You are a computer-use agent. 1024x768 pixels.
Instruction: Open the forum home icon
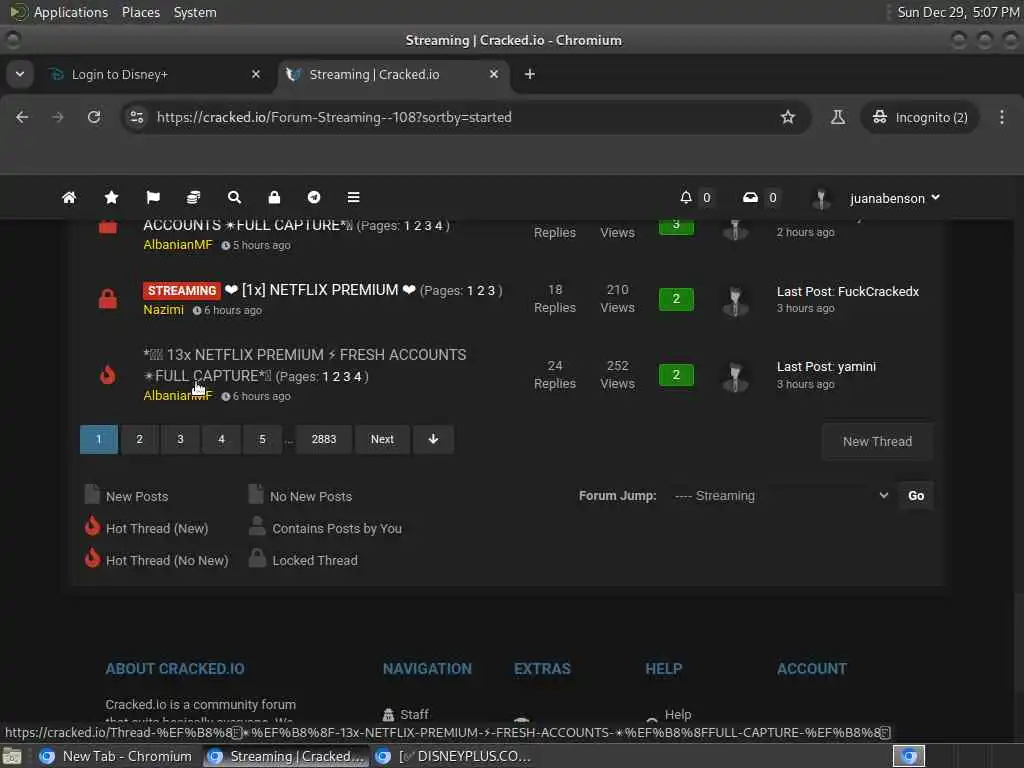(x=69, y=197)
